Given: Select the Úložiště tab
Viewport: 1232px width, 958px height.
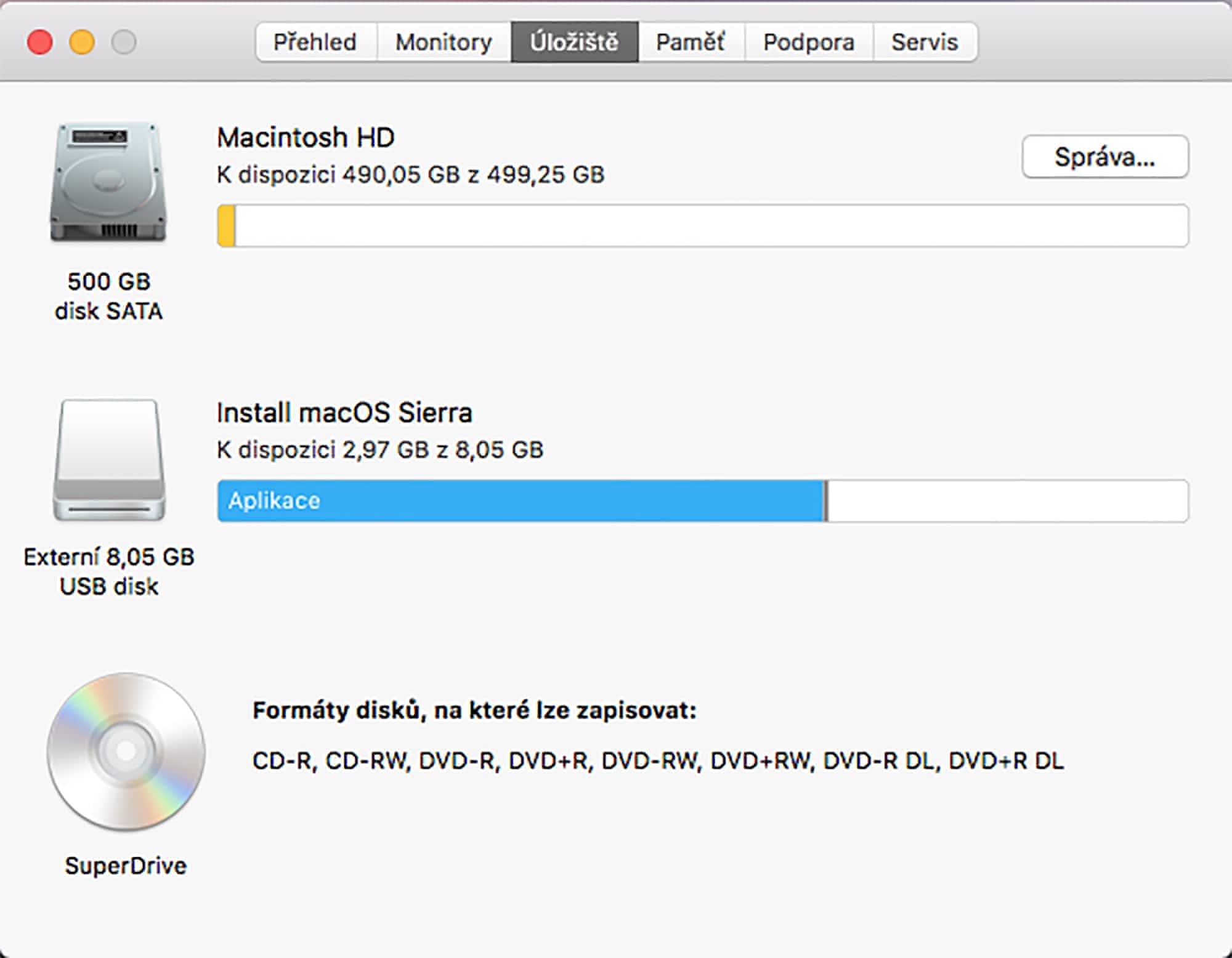Looking at the screenshot, I should click(574, 42).
